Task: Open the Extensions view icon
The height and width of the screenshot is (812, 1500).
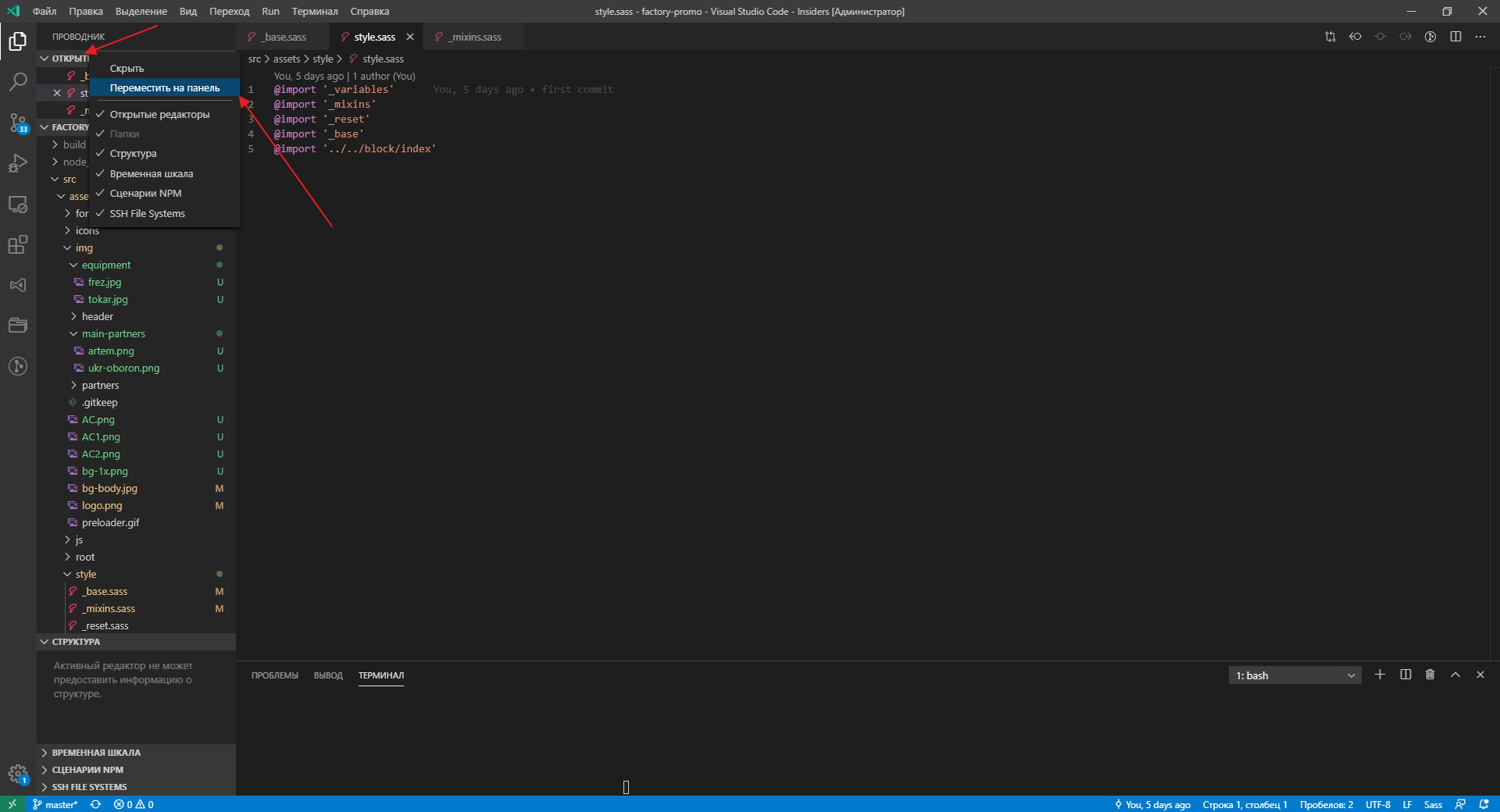Action: click(x=18, y=244)
